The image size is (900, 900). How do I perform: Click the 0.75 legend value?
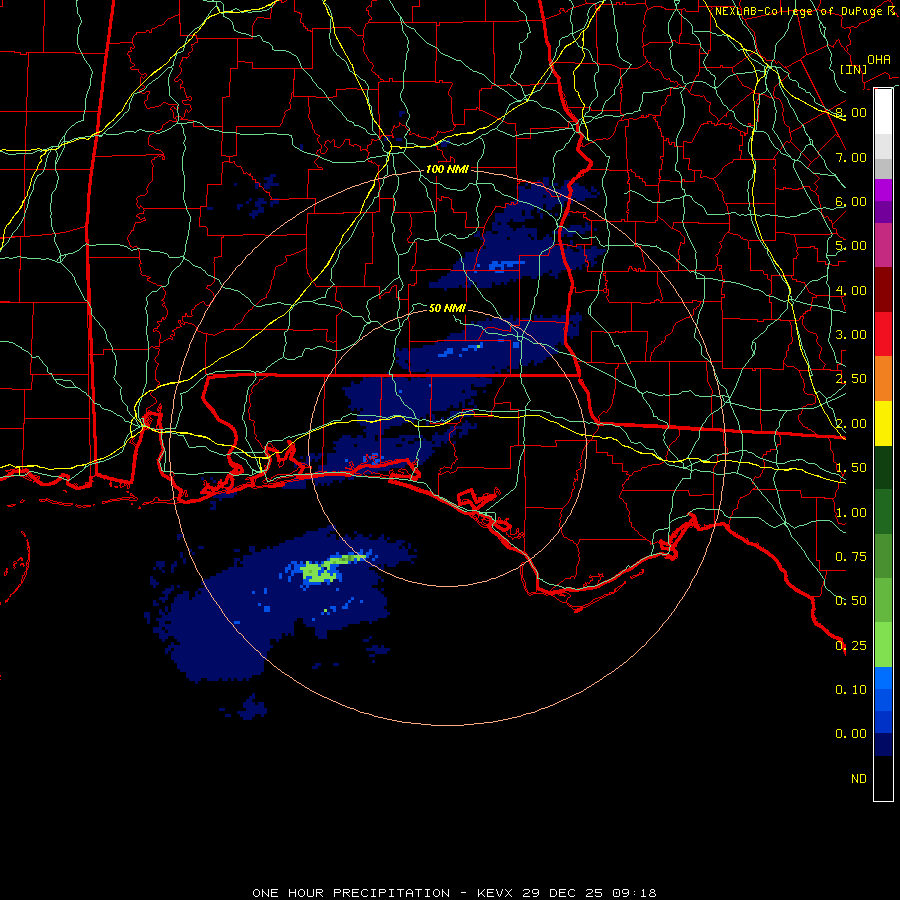(851, 557)
